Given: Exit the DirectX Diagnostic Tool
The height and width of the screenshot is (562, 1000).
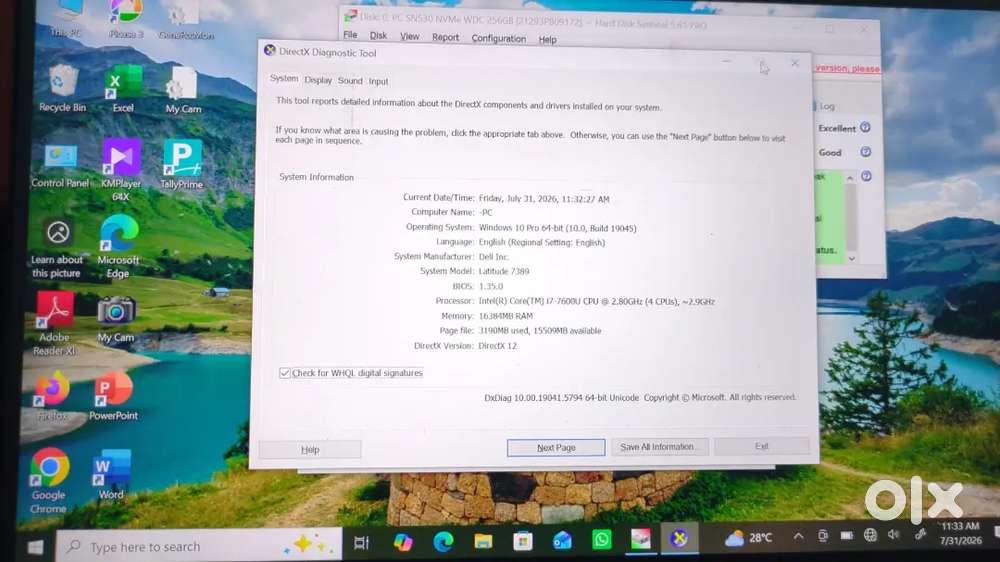Looking at the screenshot, I should (761, 446).
